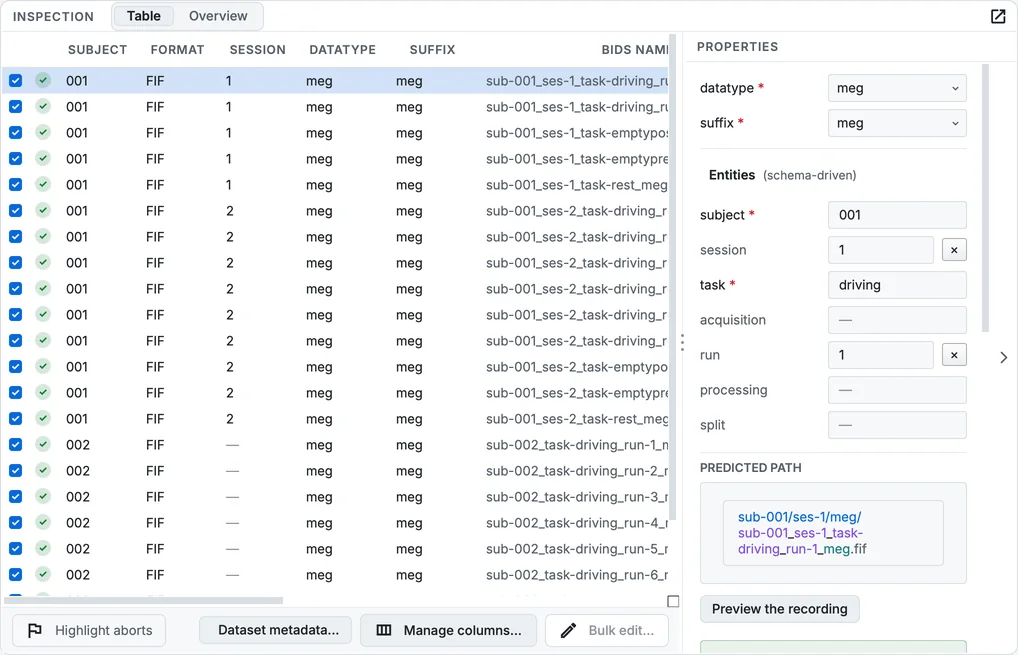Uncheck the sub-002_task-driving_run-4 row checkbox

pyautogui.click(x=16, y=522)
